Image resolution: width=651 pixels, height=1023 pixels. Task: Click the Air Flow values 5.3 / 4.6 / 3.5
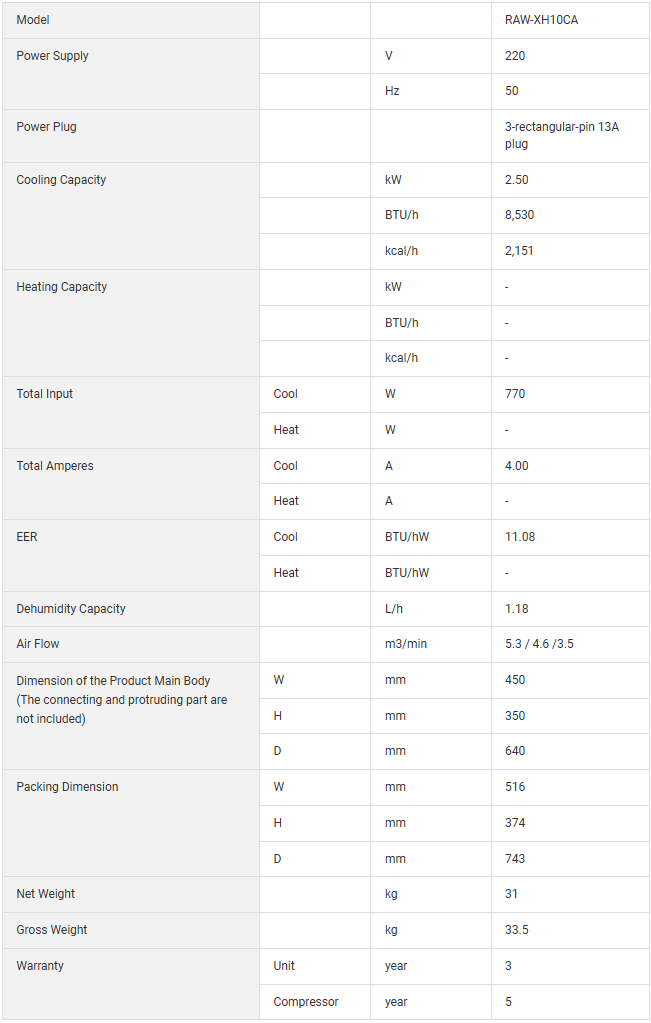pyautogui.click(x=539, y=644)
